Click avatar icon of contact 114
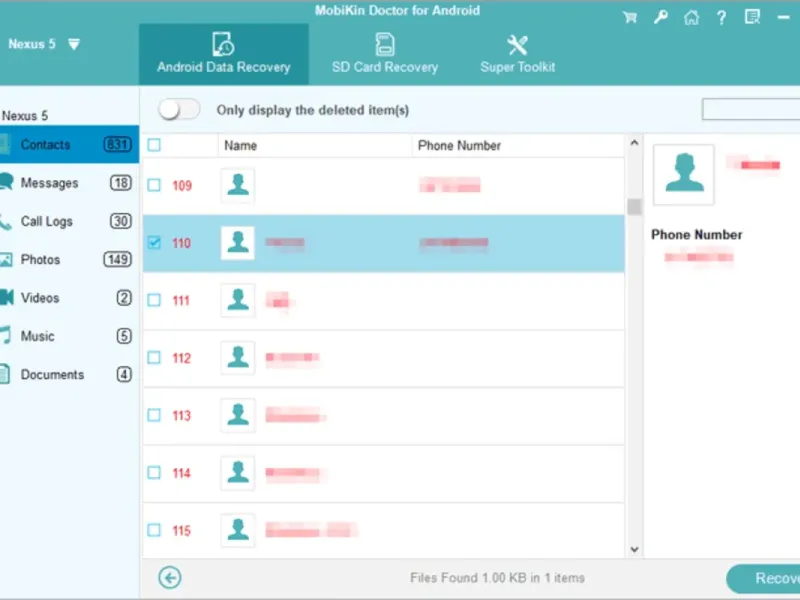The height and width of the screenshot is (600, 800). 238,473
